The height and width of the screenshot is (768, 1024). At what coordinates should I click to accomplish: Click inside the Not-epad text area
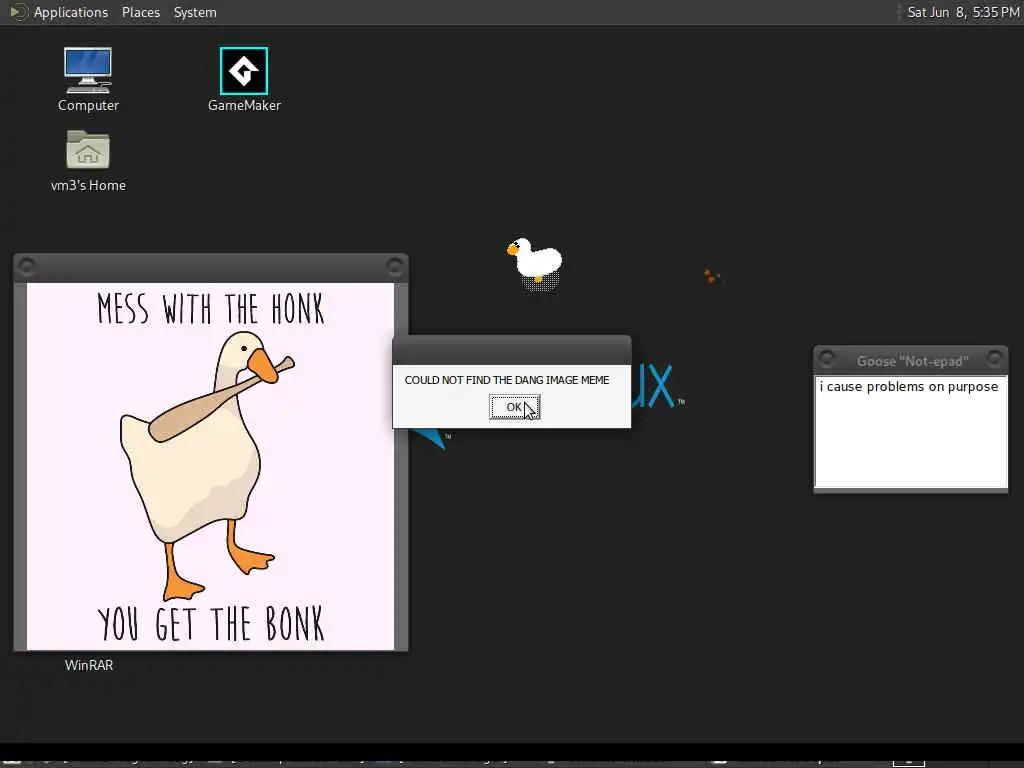[911, 431]
